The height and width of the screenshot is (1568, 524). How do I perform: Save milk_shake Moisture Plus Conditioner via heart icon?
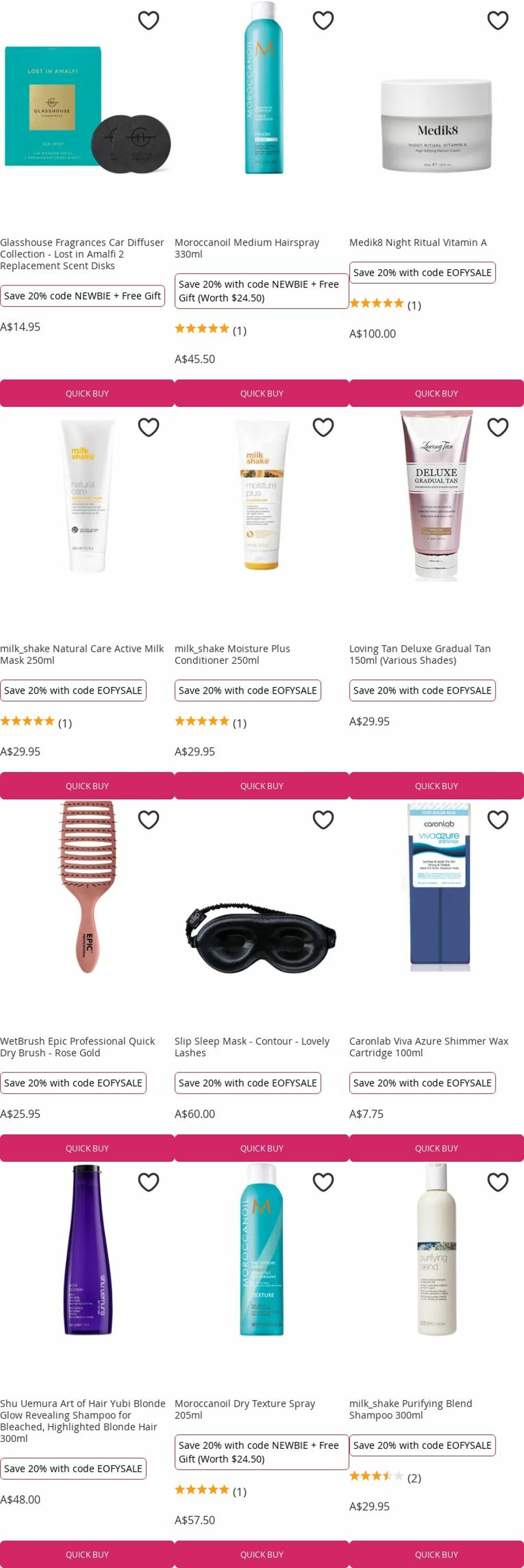click(323, 428)
